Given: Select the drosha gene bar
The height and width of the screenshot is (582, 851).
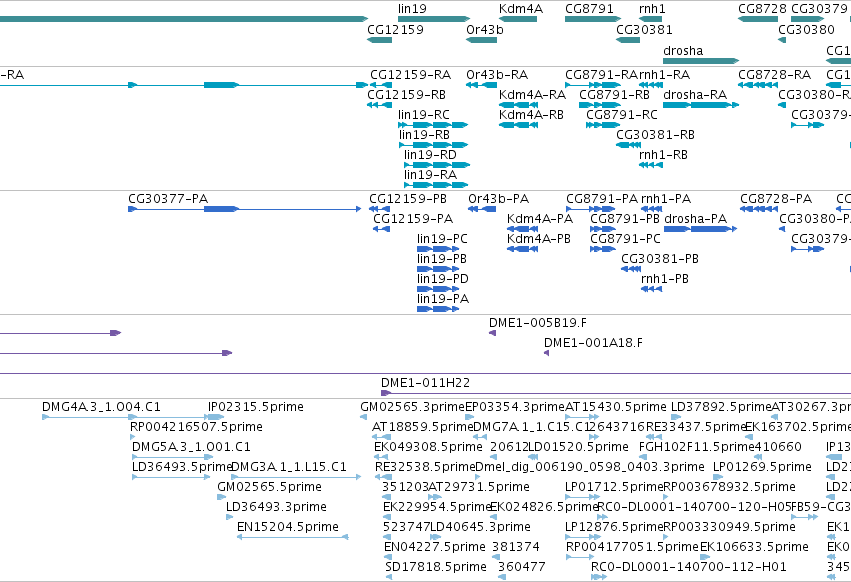Looking at the screenshot, I should point(701,61).
